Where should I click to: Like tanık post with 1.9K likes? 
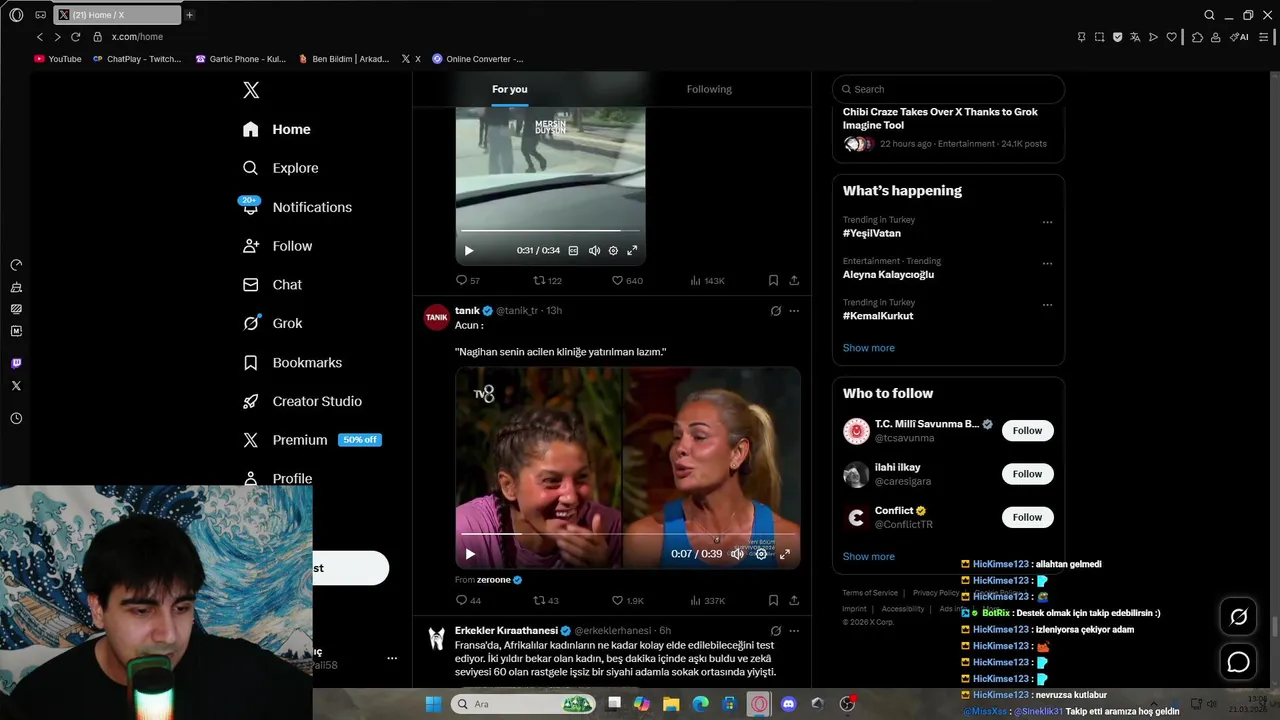point(627,601)
